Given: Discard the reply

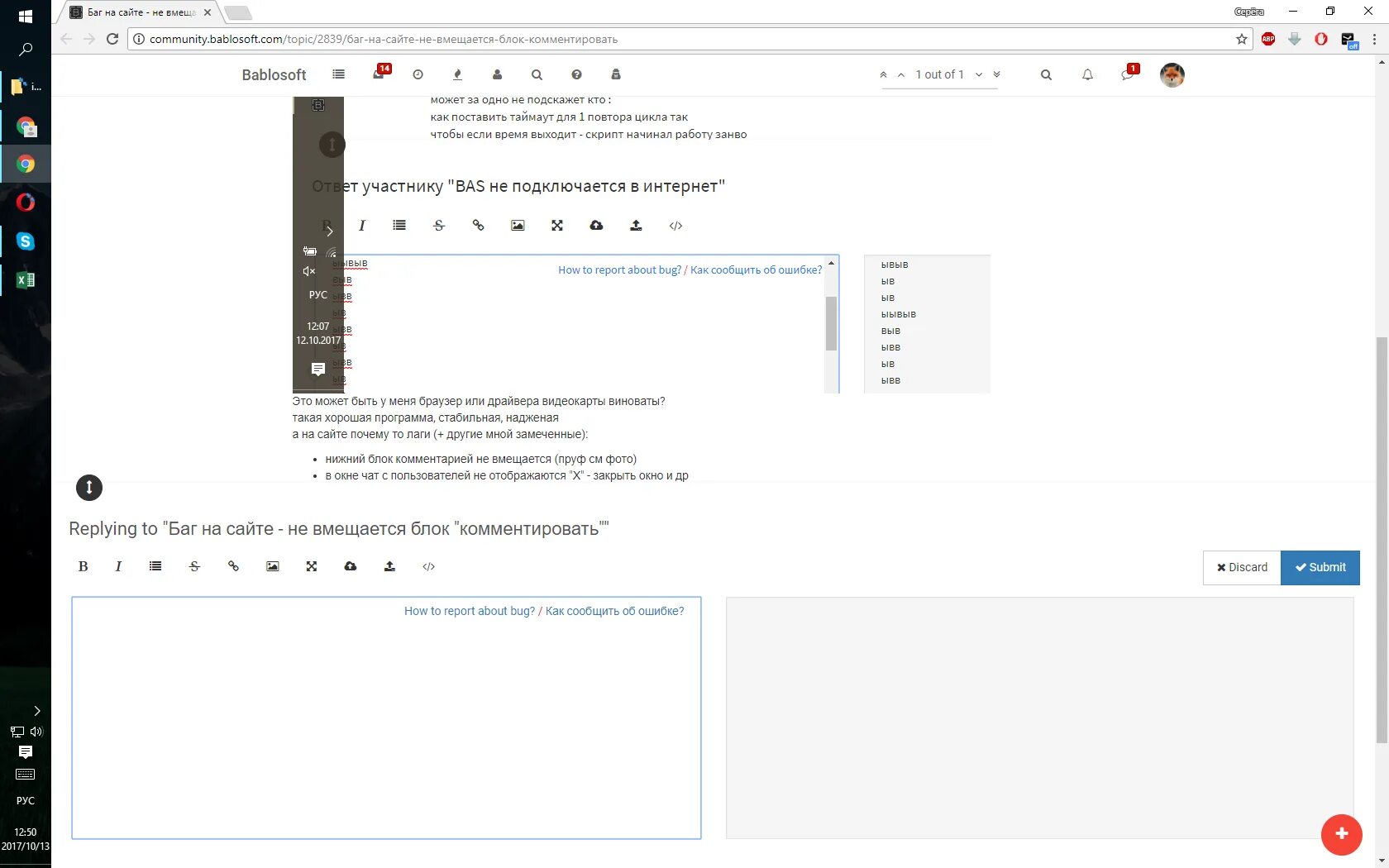Looking at the screenshot, I should tap(1242, 567).
